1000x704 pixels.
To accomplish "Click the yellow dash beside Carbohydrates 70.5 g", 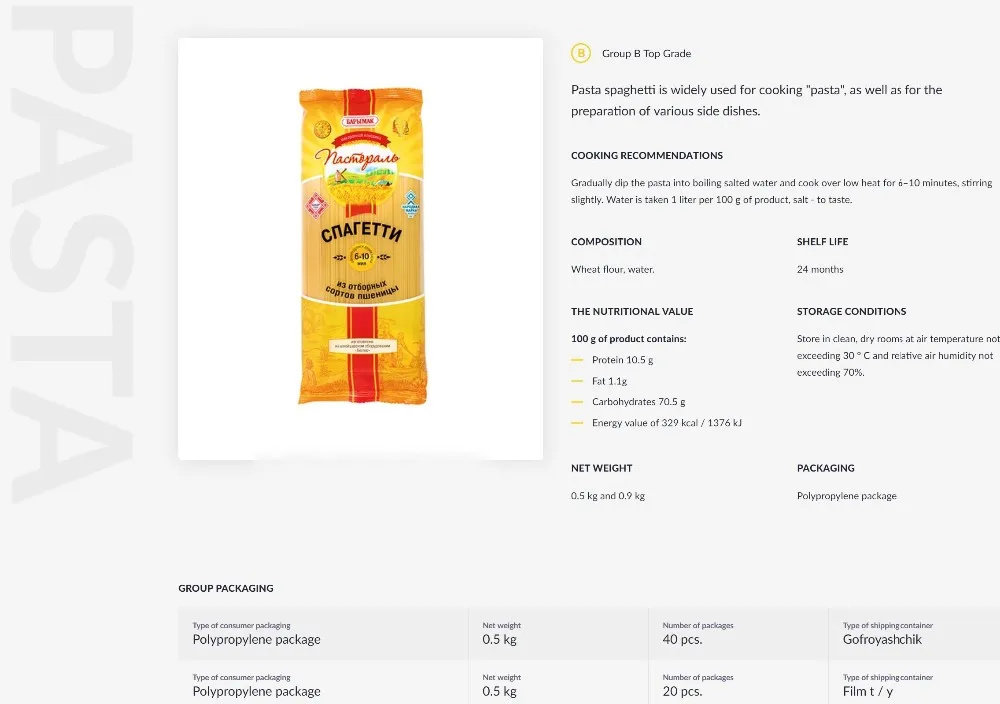I will (577, 402).
